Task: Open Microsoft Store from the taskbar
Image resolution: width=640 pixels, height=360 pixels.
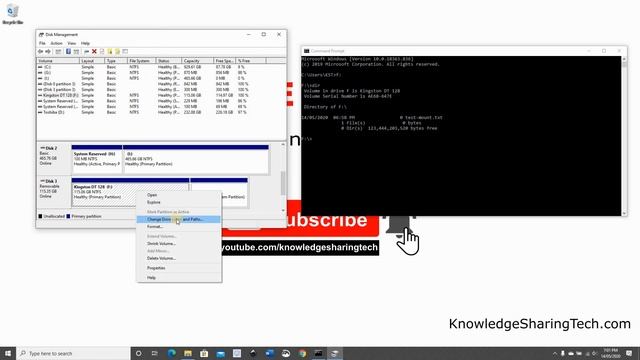Action: pyautogui.click(x=204, y=353)
